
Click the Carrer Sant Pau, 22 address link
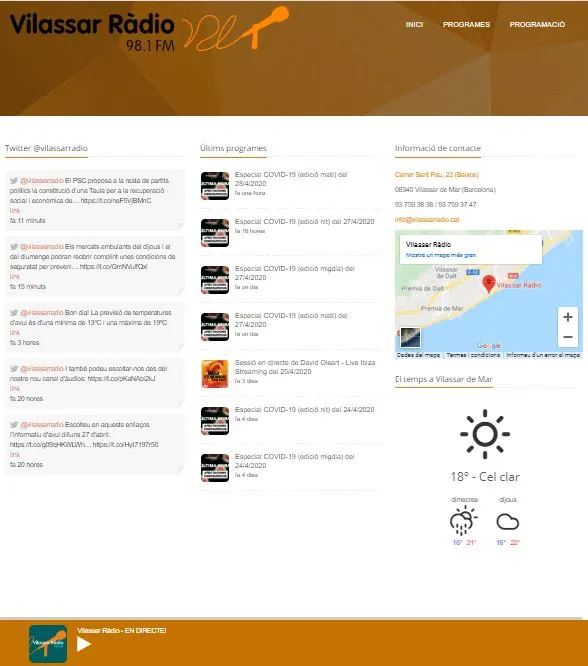pos(436,175)
